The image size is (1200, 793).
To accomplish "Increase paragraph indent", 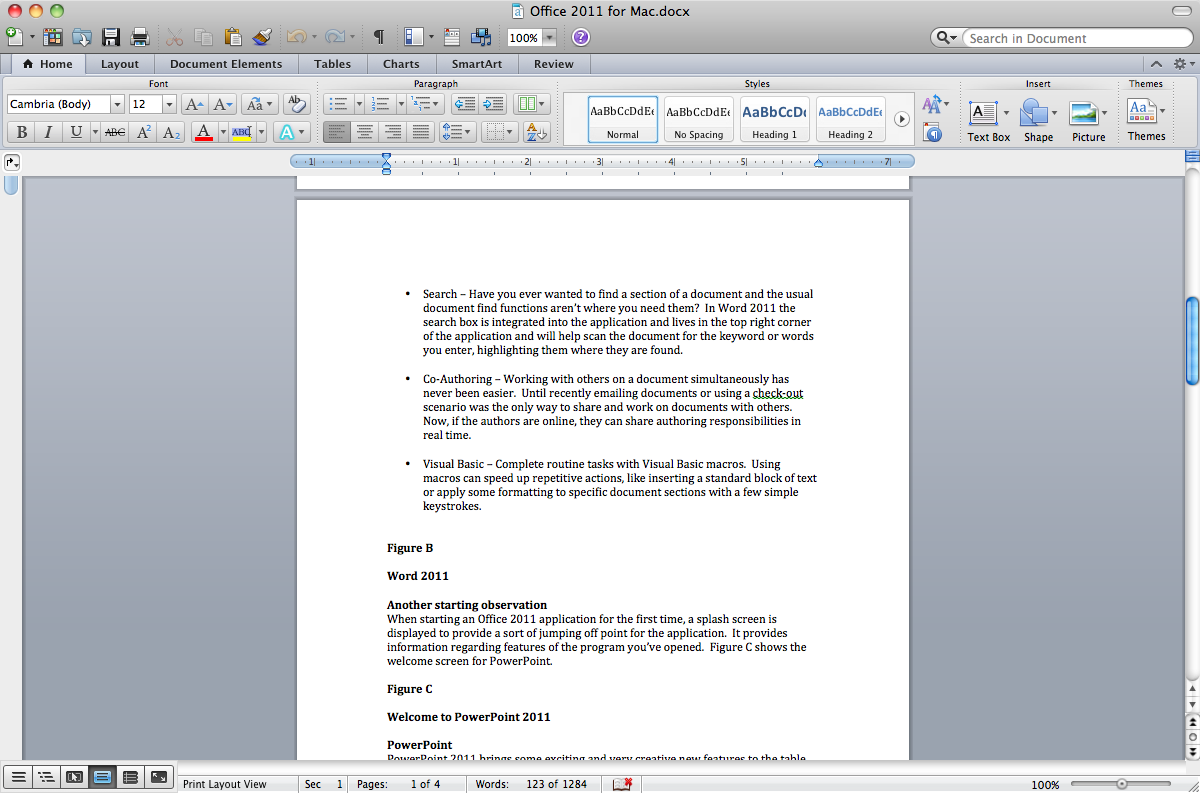I will click(x=493, y=104).
